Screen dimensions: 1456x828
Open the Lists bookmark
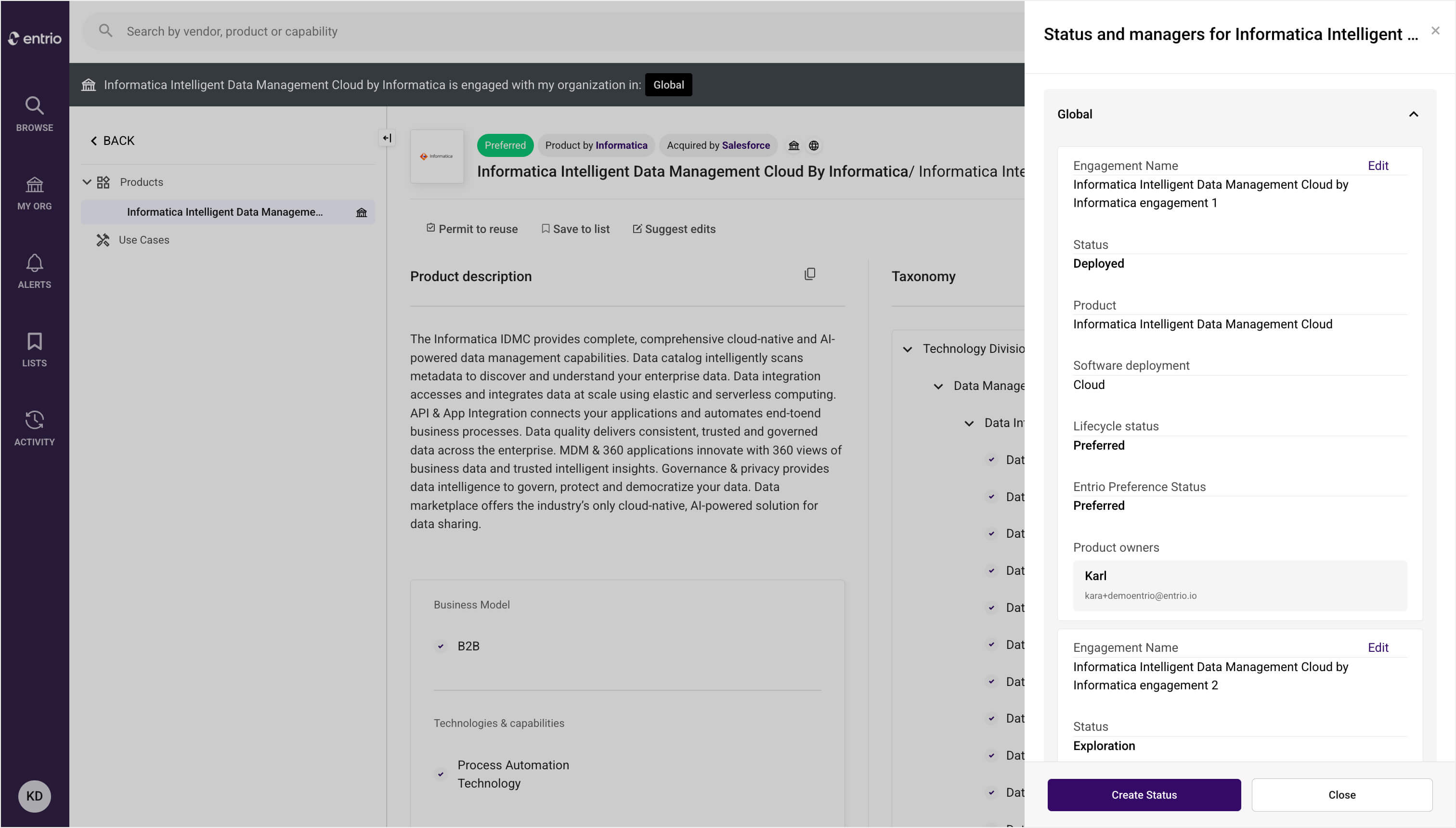[35, 350]
